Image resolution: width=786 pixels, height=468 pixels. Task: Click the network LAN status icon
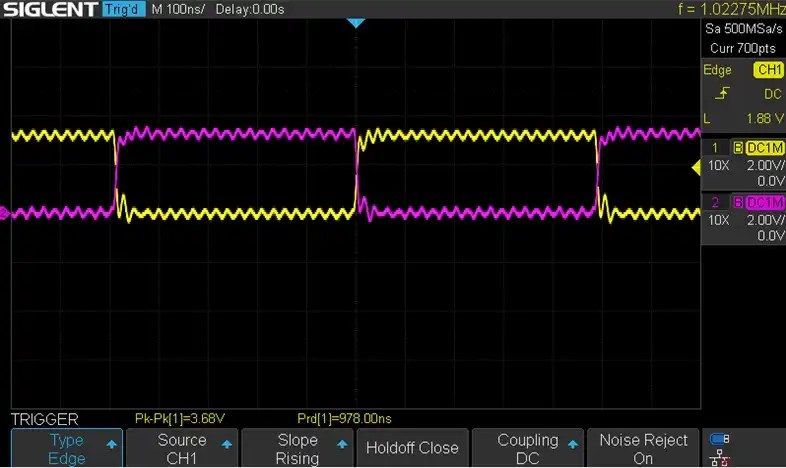[717, 457]
